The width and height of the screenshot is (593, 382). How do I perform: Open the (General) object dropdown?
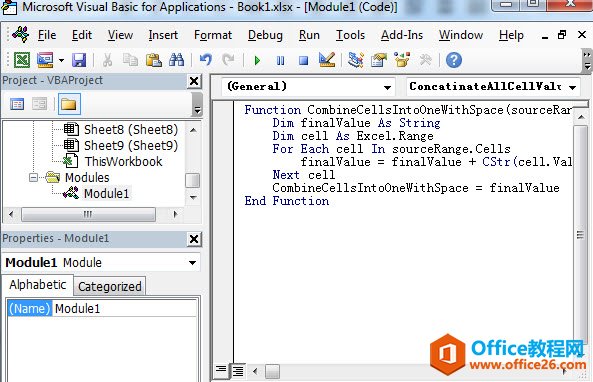pos(309,87)
